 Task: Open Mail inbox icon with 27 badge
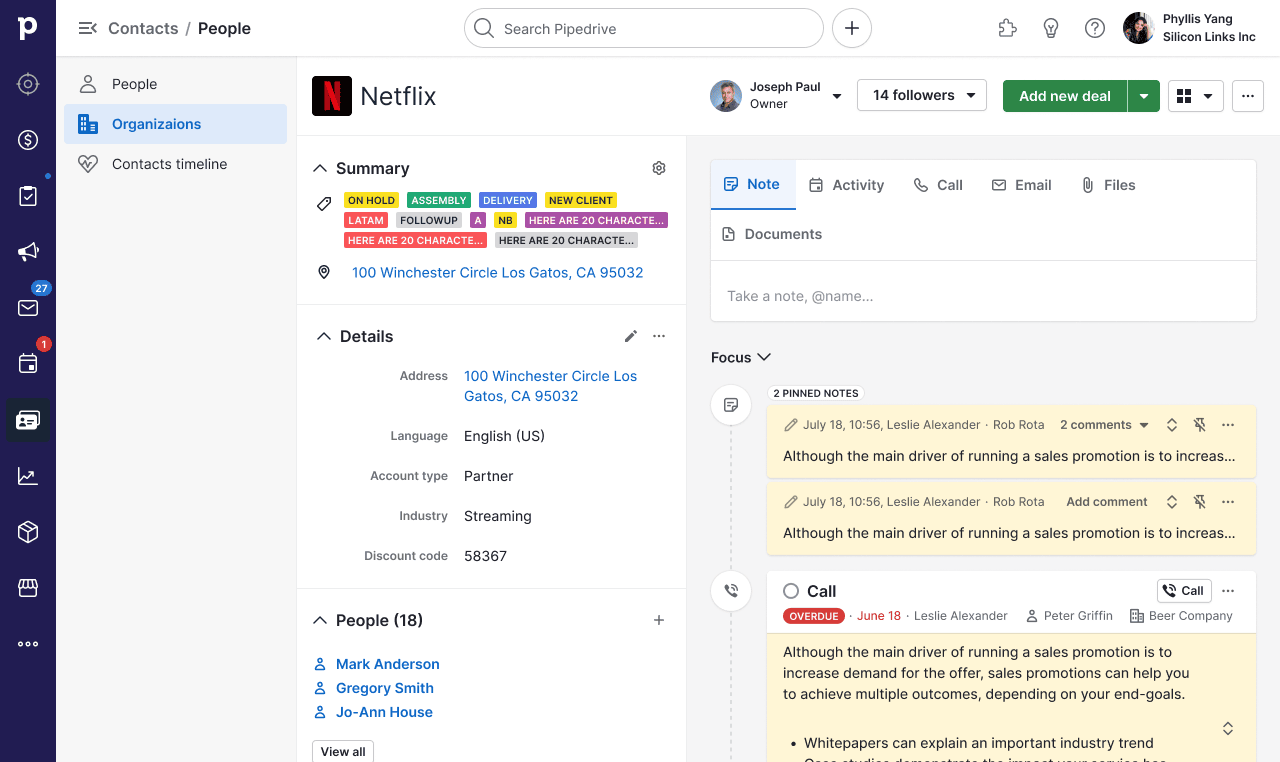pos(28,308)
